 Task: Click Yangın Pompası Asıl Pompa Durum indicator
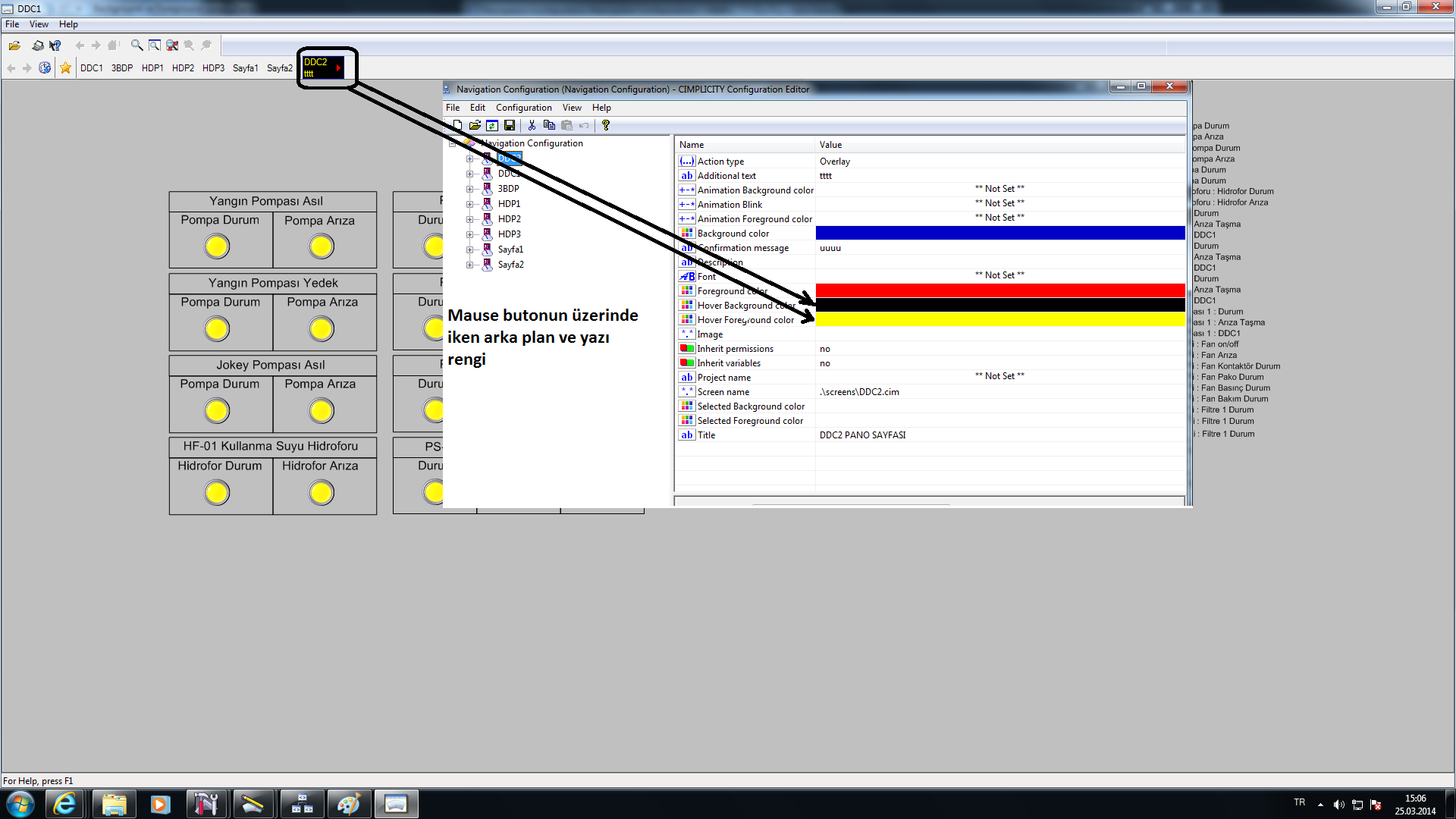coord(217,247)
